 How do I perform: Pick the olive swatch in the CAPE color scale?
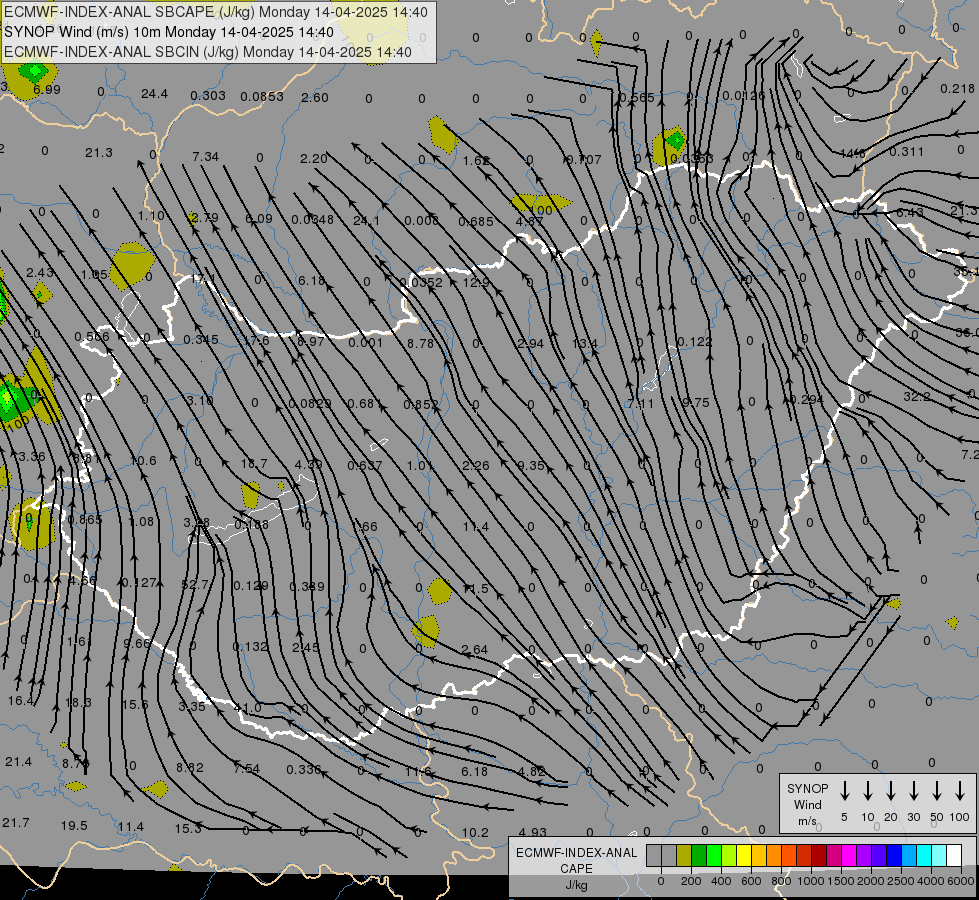pos(684,855)
